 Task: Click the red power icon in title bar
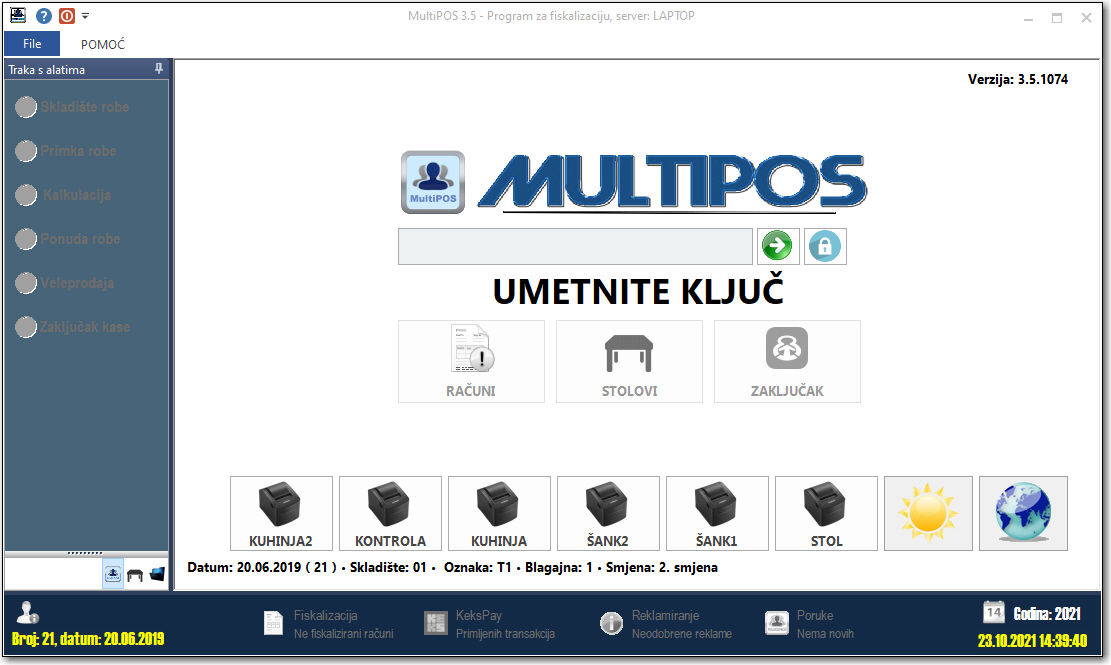click(67, 16)
